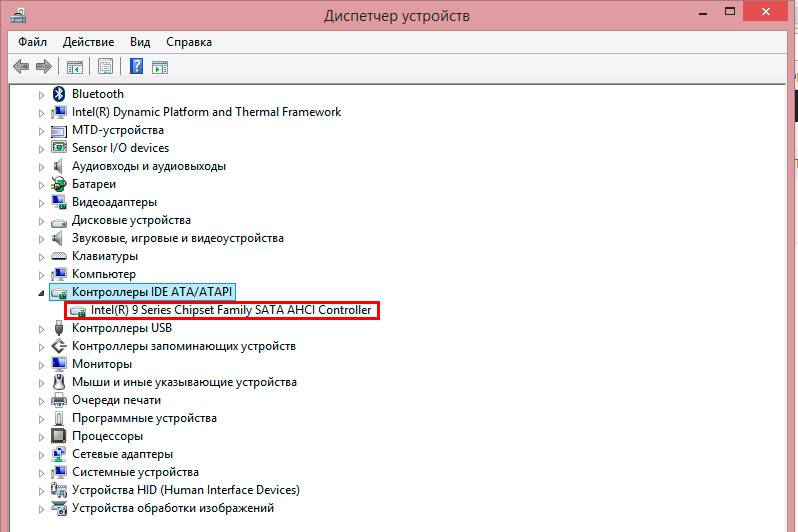Expand the Видеоадаптеры node
Viewport: 798px width, 532px height.
click(42, 202)
